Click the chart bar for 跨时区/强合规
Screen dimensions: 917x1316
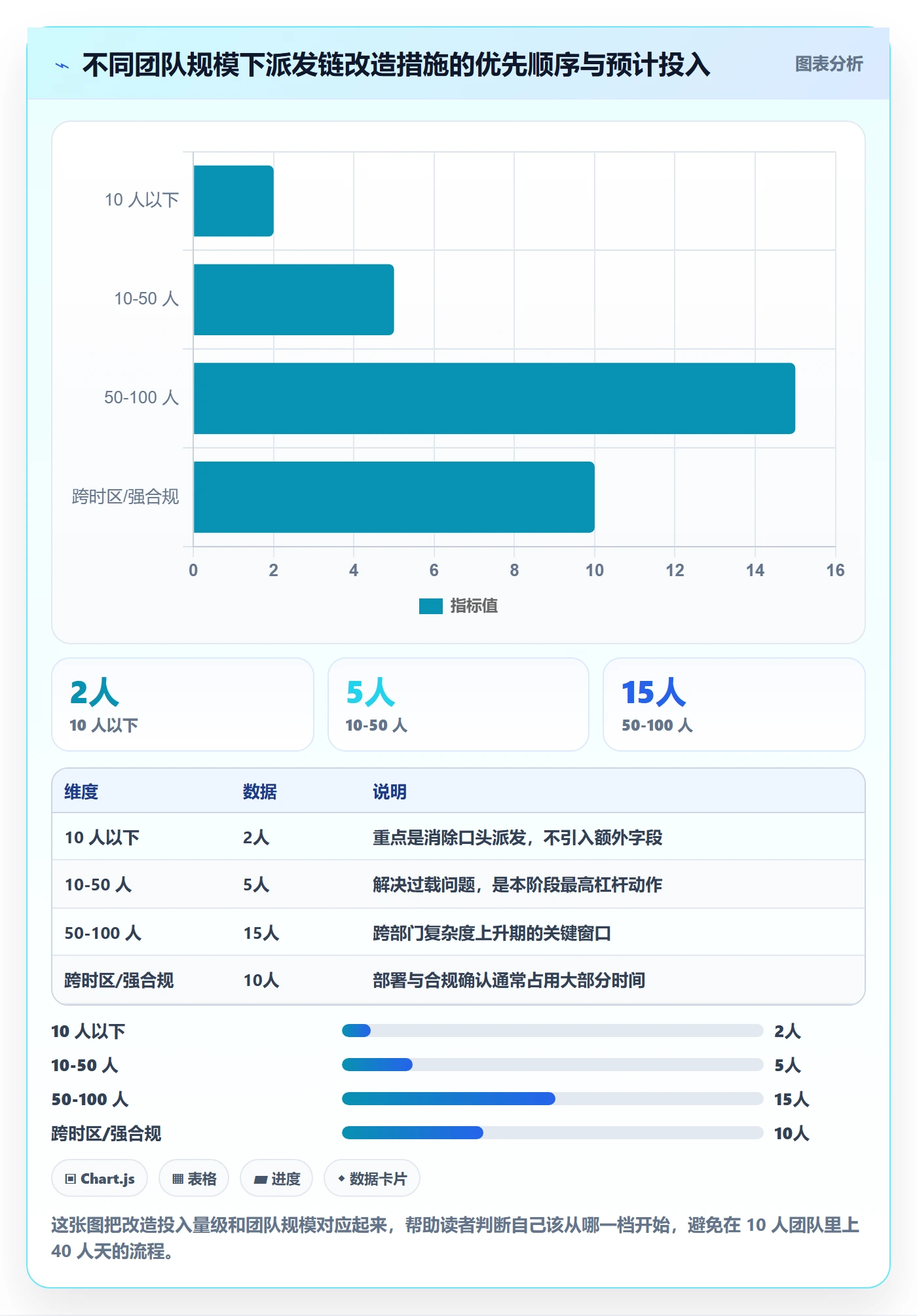(394, 497)
